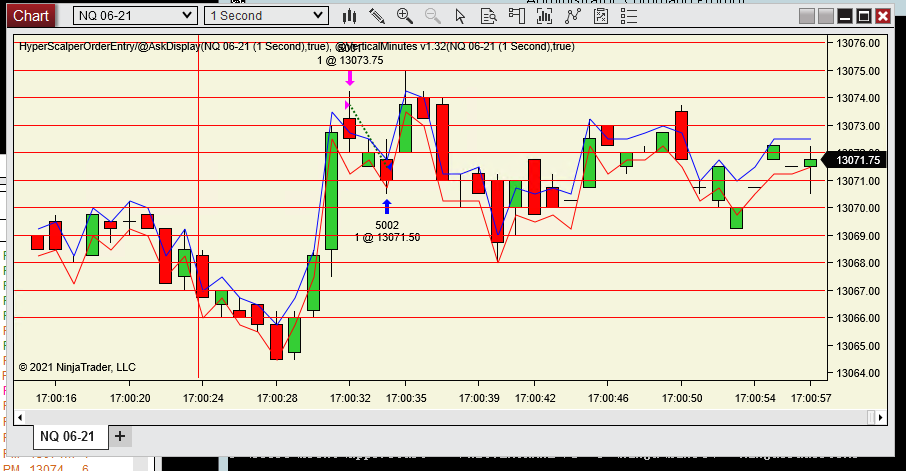
Task: Click the 13066.00 price axis label
Action: (858, 318)
